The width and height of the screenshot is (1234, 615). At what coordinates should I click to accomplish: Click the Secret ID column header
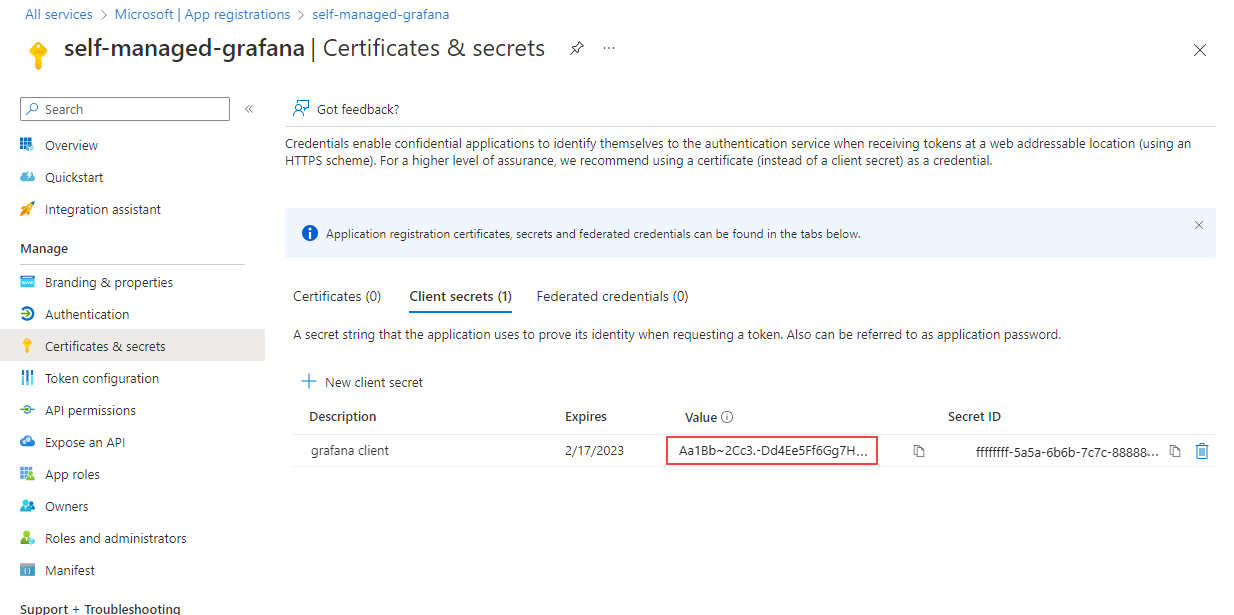[x=974, y=416]
